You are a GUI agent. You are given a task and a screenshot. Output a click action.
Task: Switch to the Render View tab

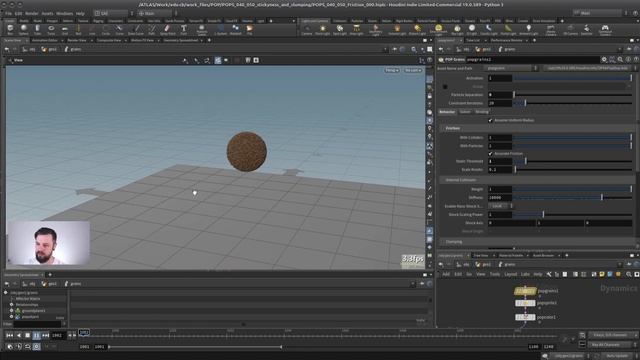[x=77, y=40]
